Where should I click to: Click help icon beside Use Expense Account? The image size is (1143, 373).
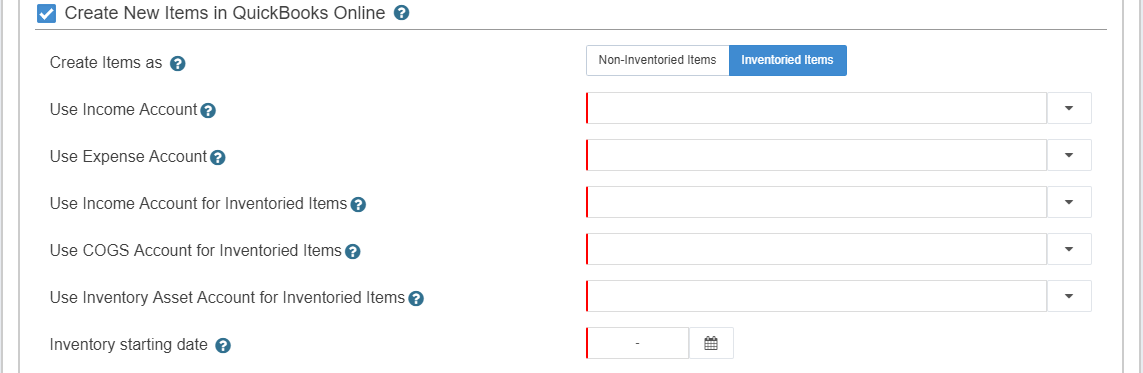pos(217,157)
